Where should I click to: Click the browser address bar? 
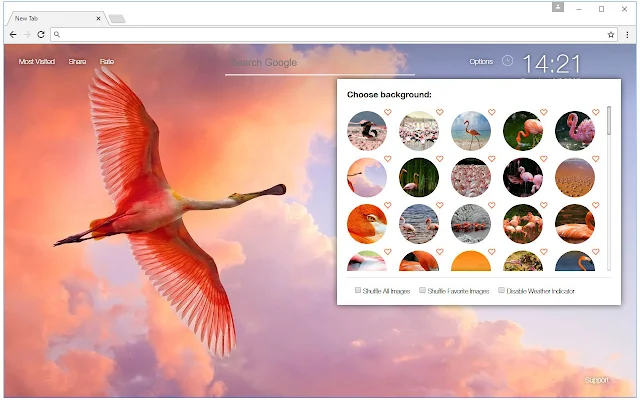(x=334, y=35)
